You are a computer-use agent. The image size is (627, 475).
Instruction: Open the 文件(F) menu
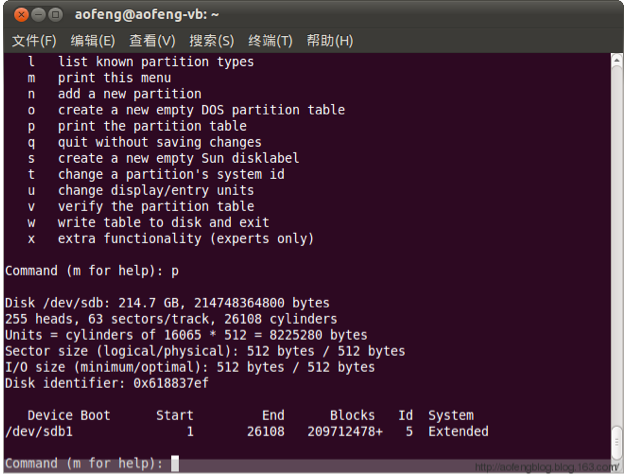tap(34, 40)
